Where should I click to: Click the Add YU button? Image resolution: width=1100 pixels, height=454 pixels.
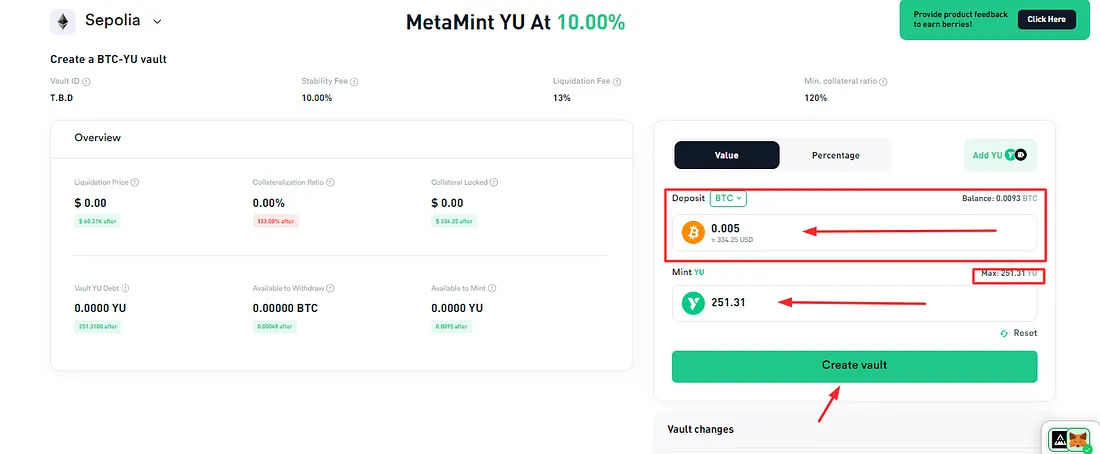[x=1000, y=155]
